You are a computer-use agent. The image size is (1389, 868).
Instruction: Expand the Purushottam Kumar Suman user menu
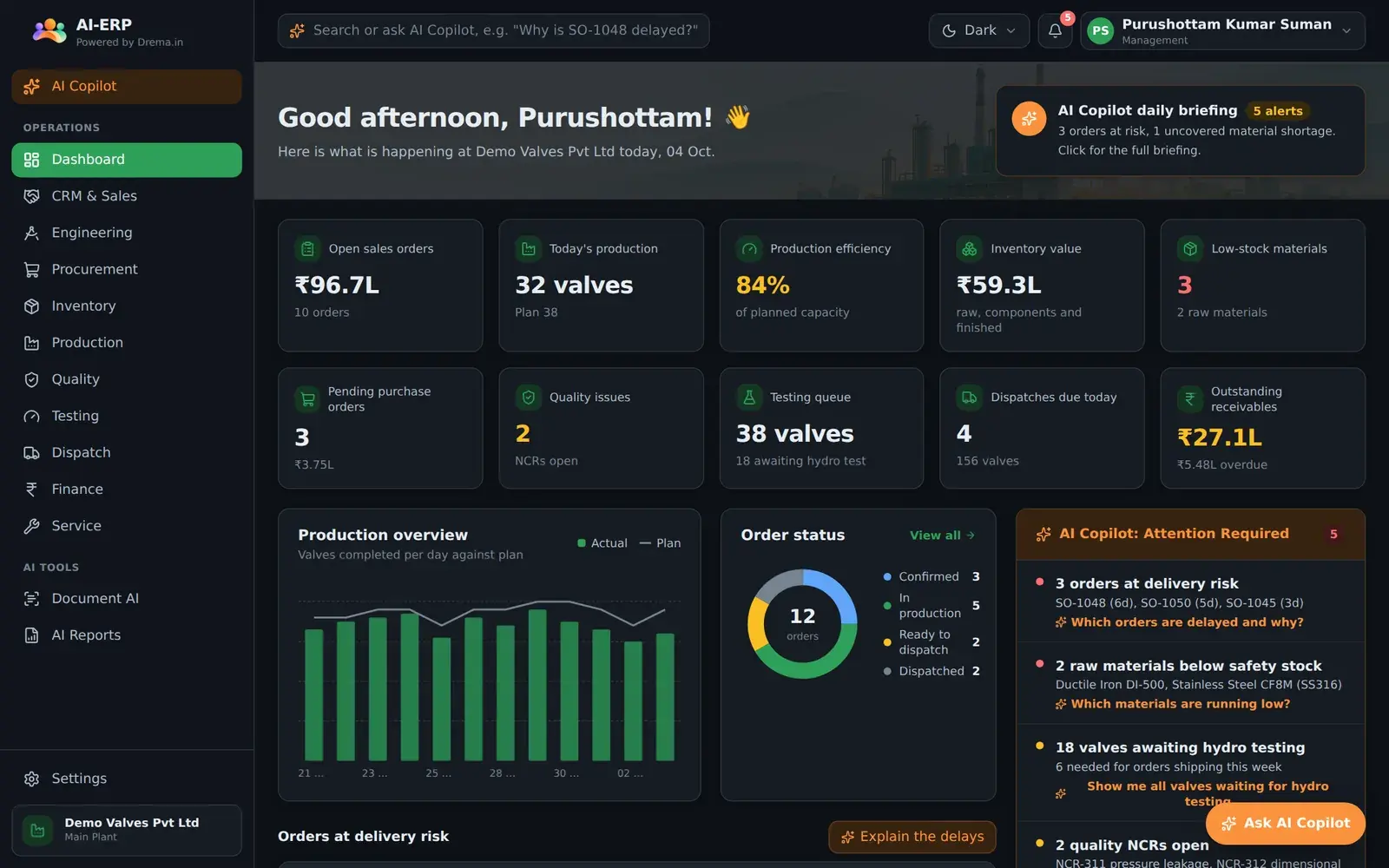(1222, 31)
